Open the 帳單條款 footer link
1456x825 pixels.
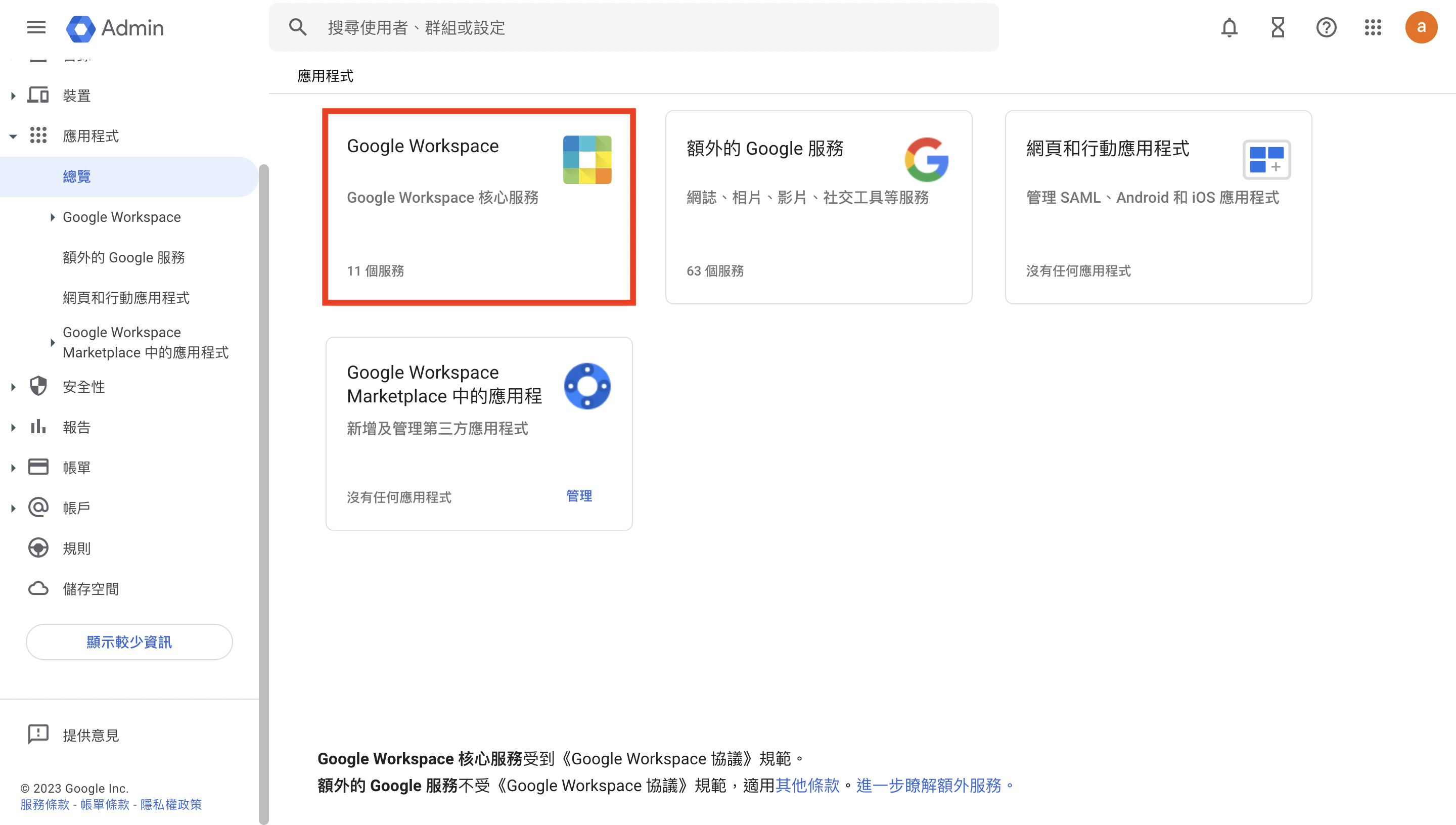105,805
